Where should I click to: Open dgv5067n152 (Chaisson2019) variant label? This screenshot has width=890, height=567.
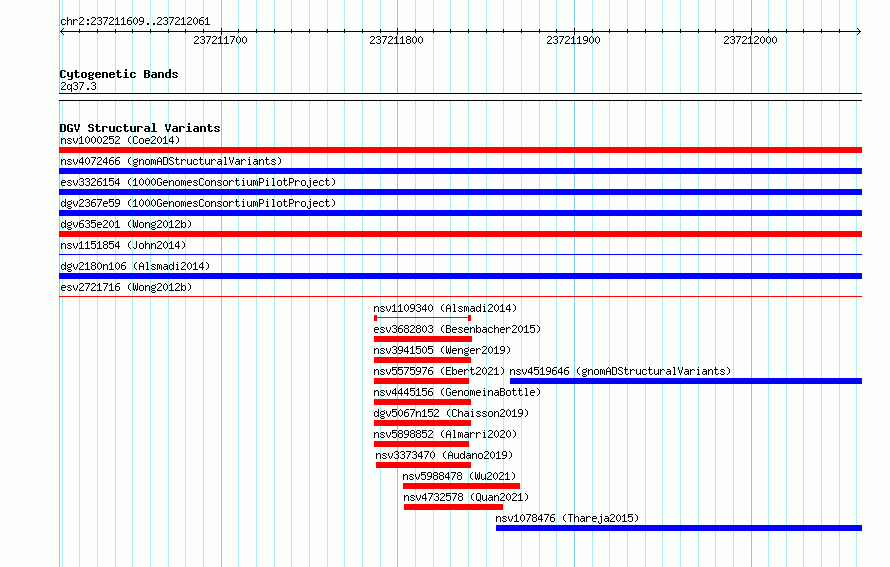point(451,413)
